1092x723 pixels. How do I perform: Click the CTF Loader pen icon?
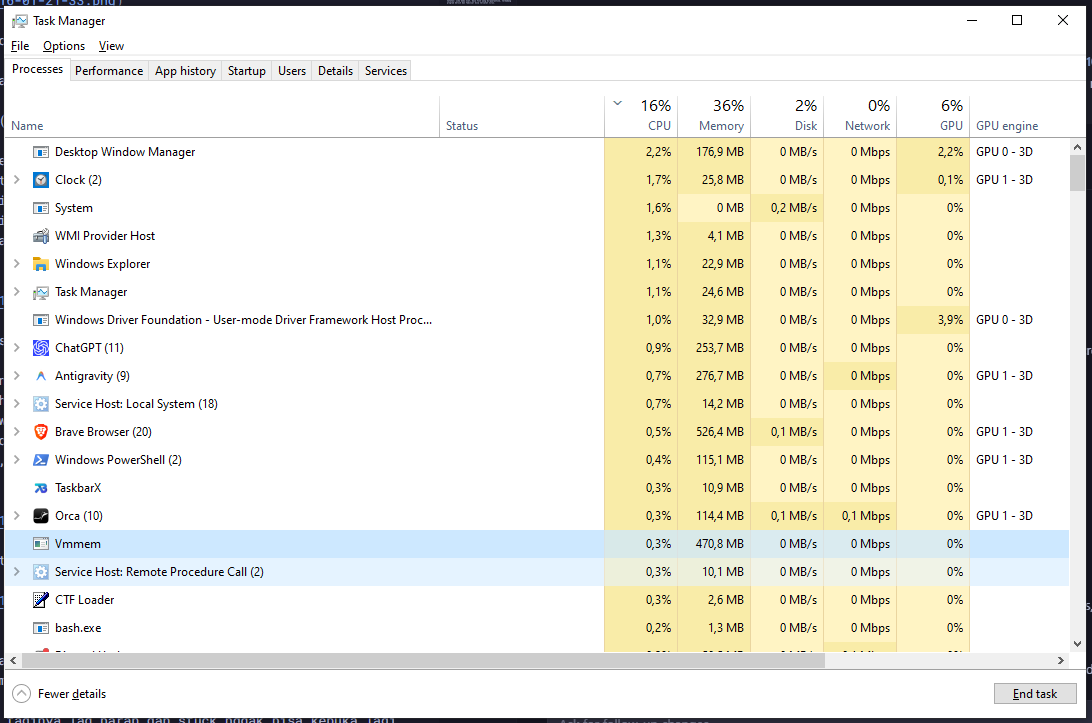(41, 600)
